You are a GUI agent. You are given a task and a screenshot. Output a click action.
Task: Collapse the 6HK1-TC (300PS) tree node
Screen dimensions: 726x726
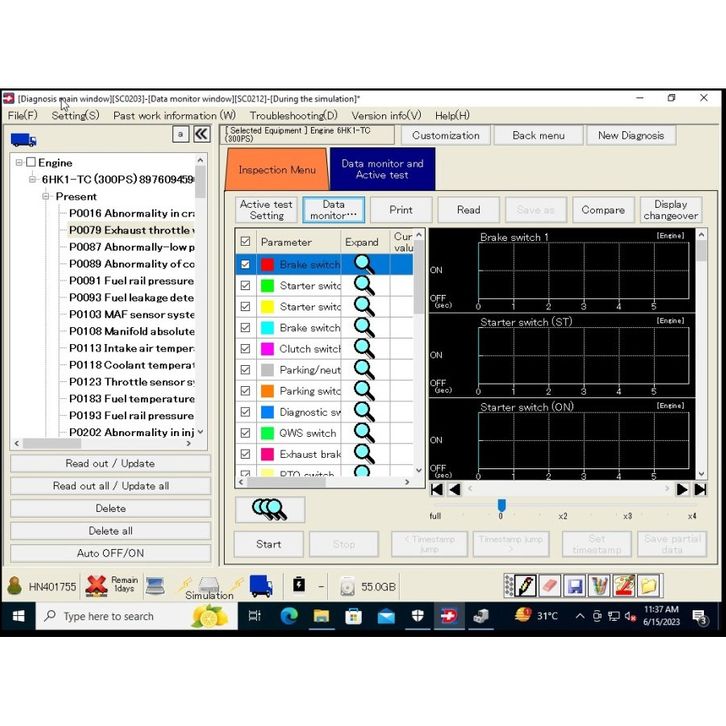click(32, 179)
